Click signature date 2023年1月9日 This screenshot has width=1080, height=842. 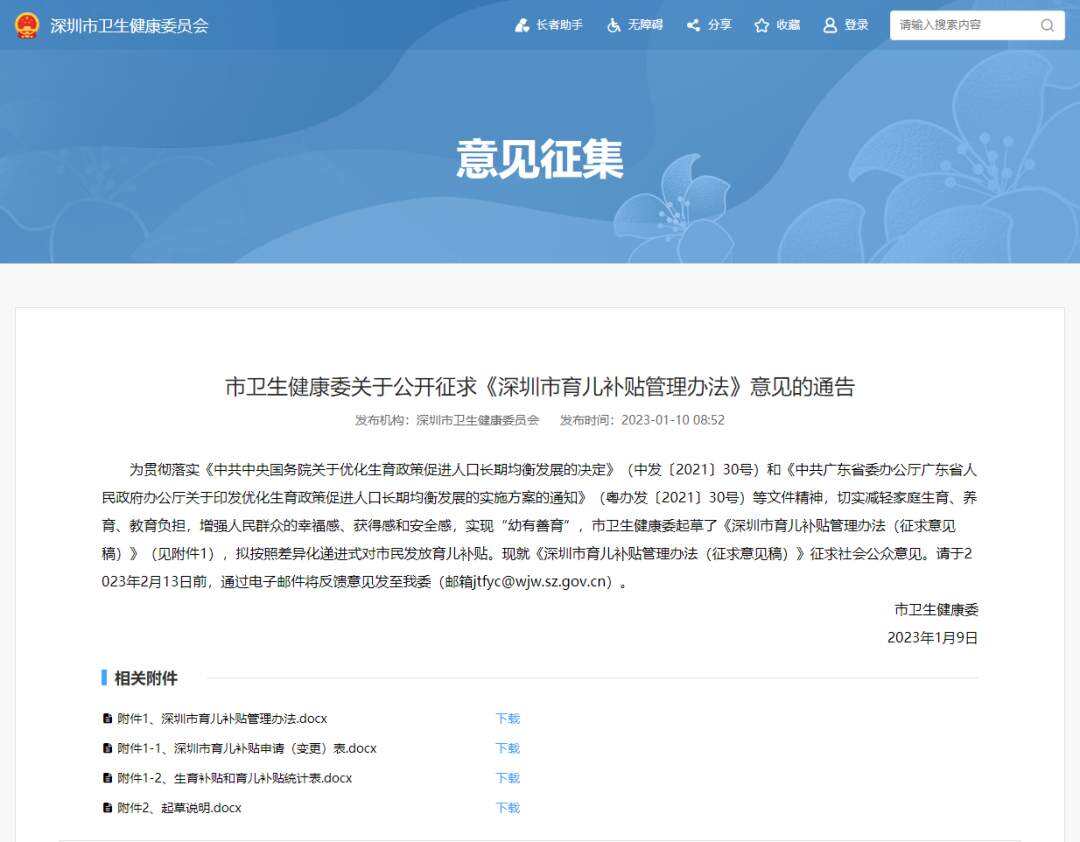933,638
